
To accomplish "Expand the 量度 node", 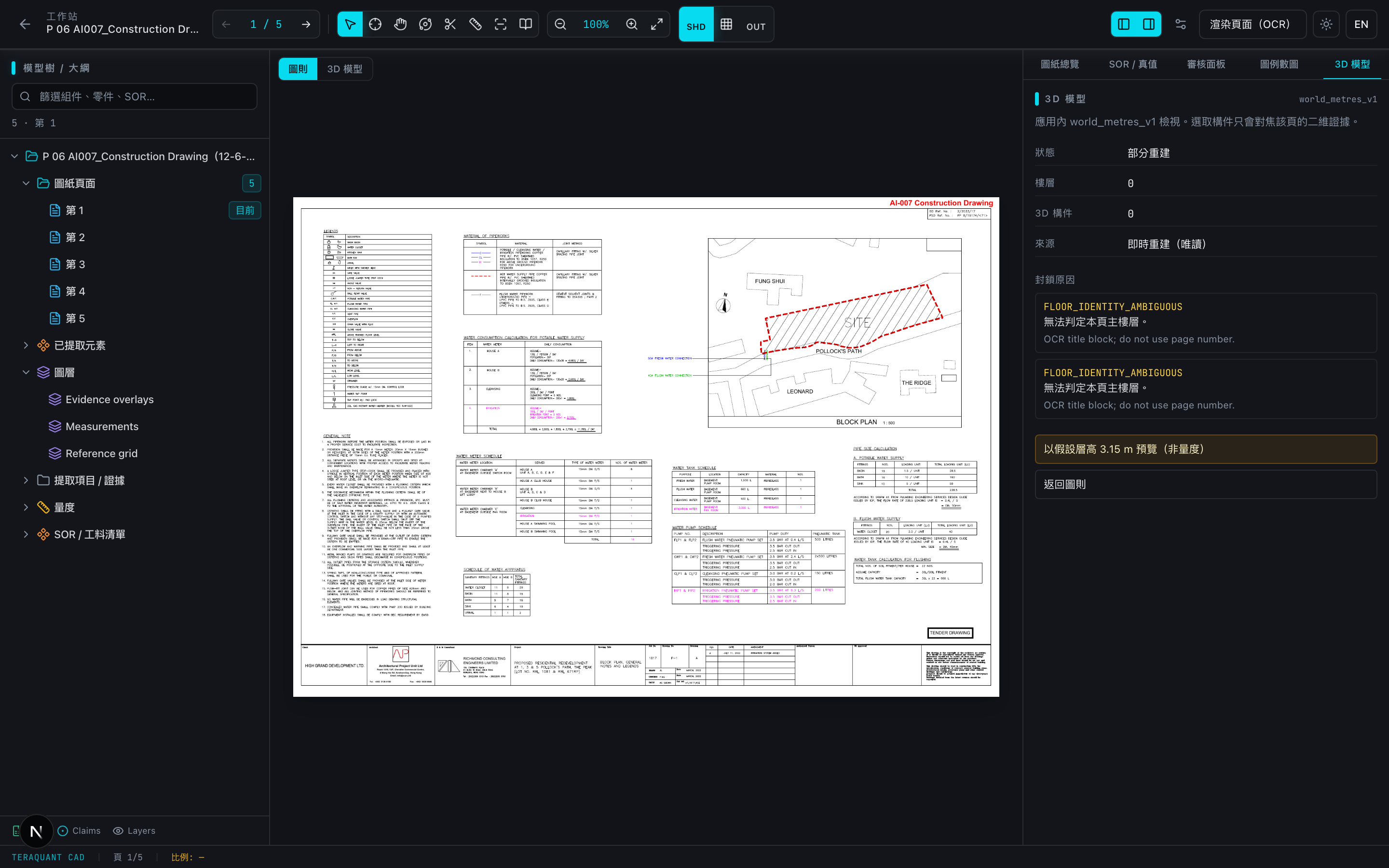I will point(26,507).
